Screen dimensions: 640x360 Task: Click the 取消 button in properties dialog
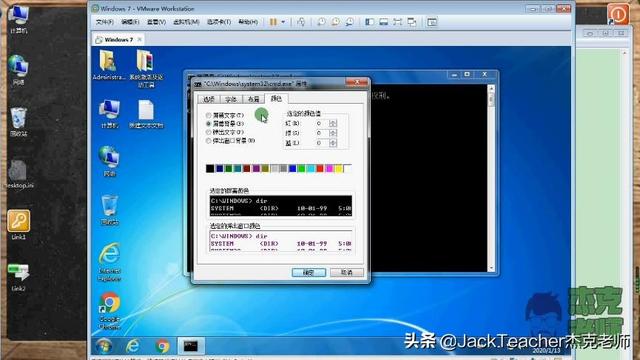tap(347, 272)
